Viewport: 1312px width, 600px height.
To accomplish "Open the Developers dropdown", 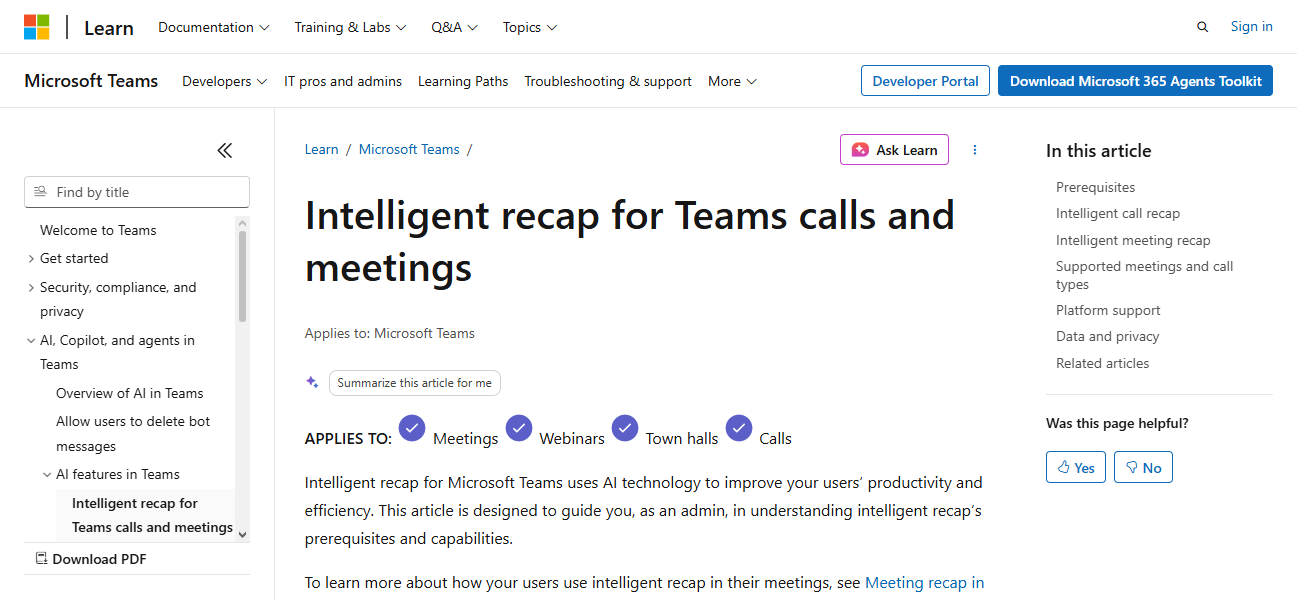I will [x=223, y=81].
